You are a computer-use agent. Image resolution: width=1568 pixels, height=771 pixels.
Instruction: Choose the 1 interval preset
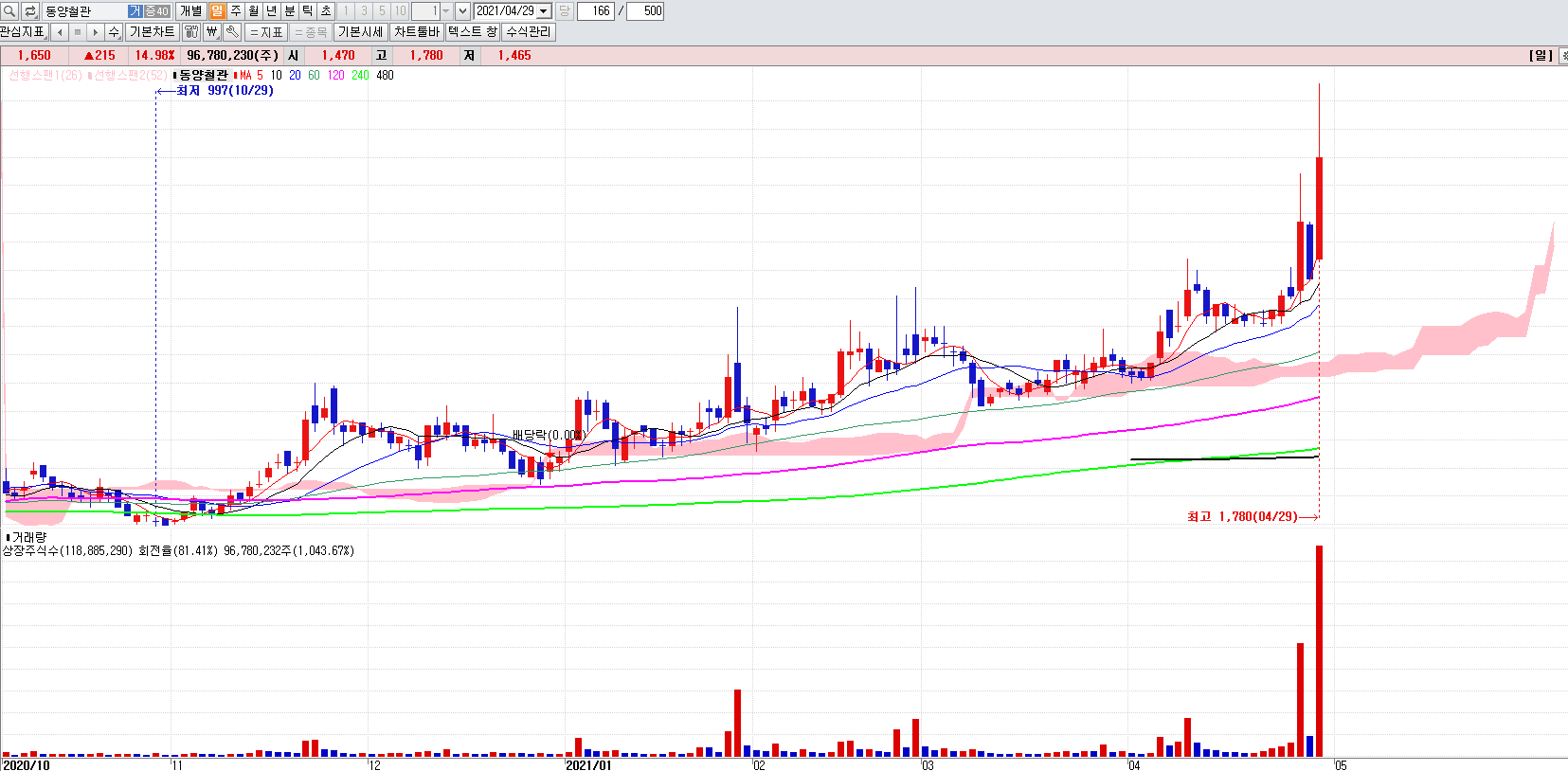(x=346, y=11)
